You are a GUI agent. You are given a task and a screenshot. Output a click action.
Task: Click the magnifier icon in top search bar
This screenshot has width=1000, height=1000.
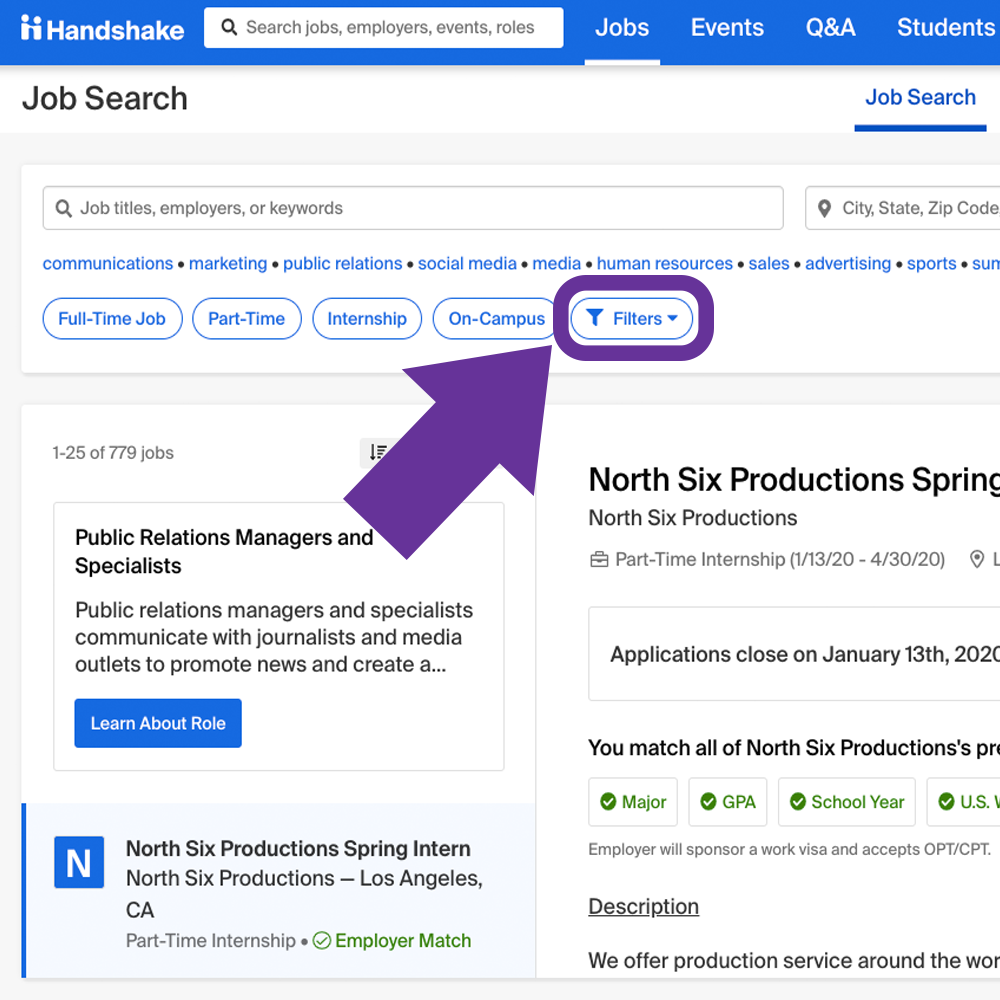[229, 27]
